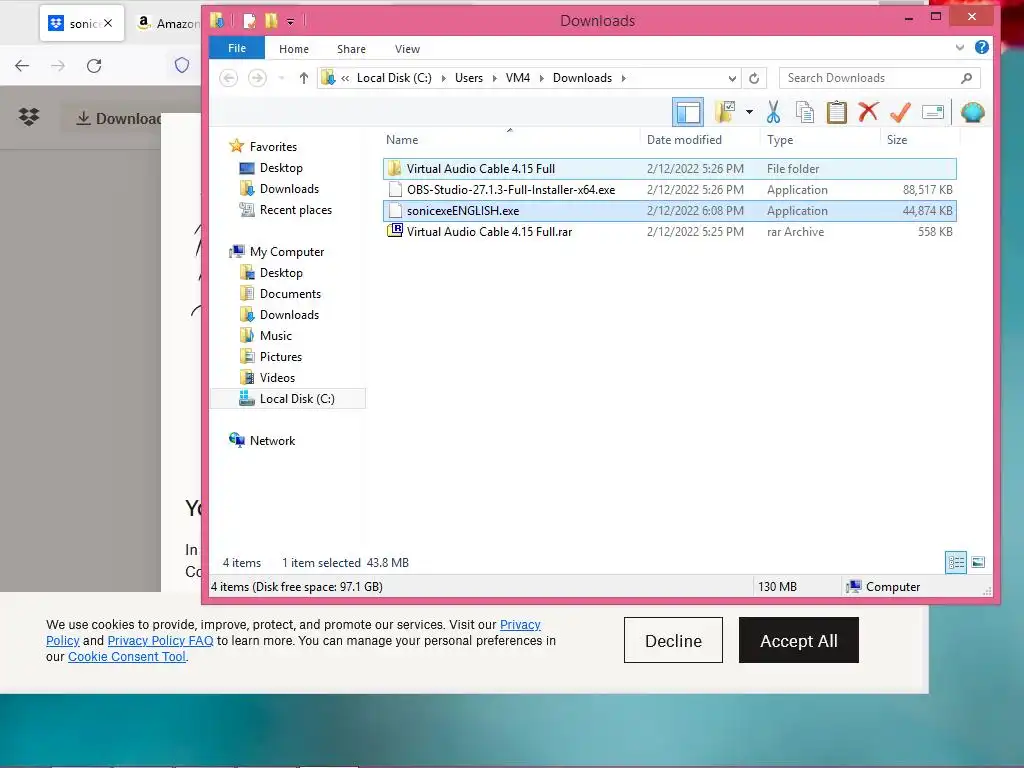
Task: Select Virtual Audio Cable 4.15 Full.rar
Action: coord(670,231)
